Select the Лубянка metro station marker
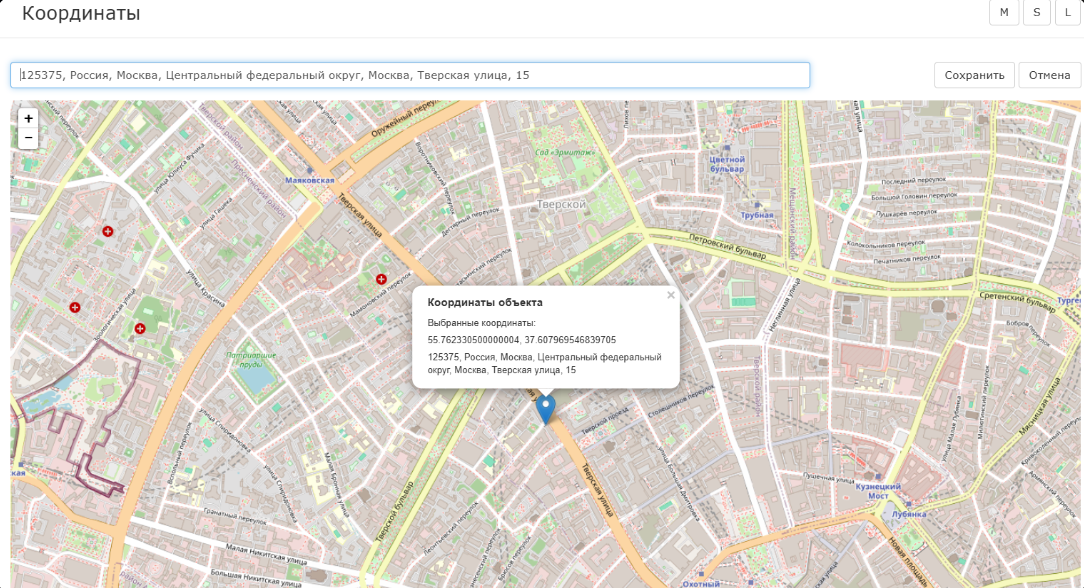 point(911,504)
